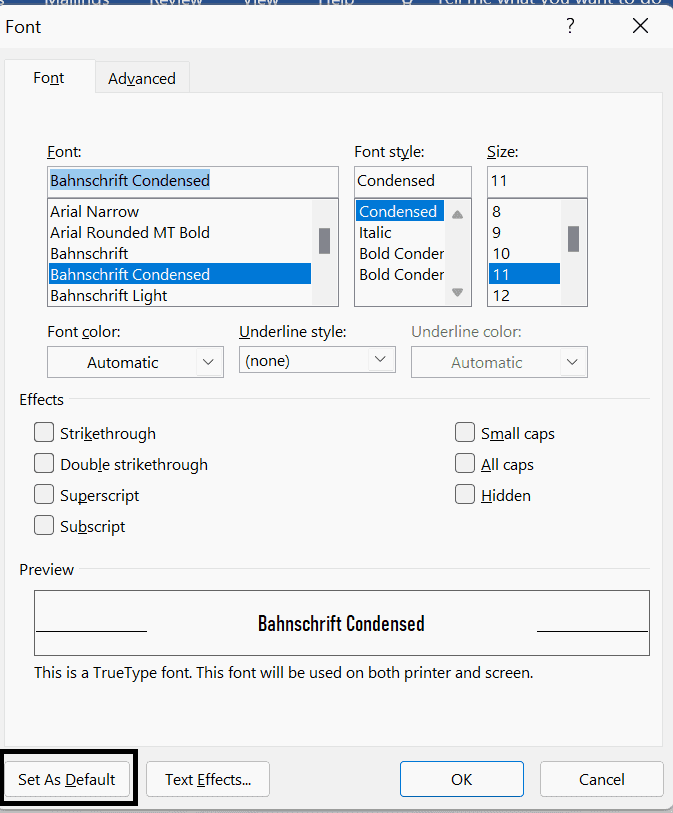The height and width of the screenshot is (813, 673).
Task: Enable the Superscript effect
Action: pos(44,495)
